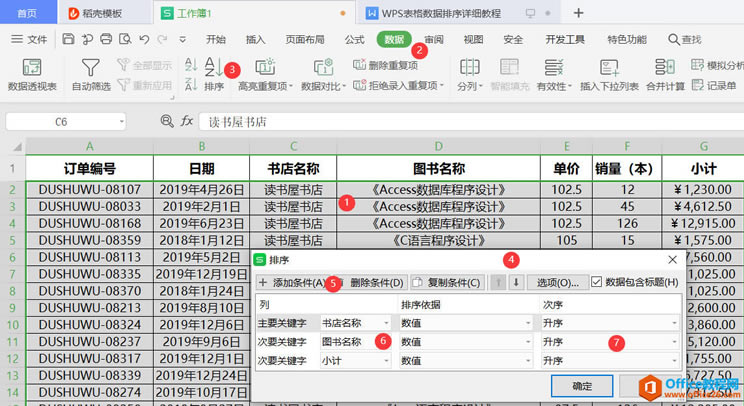This screenshot has height=406, width=744.
Task: Click the 数据对比 icon
Action: 324,67
